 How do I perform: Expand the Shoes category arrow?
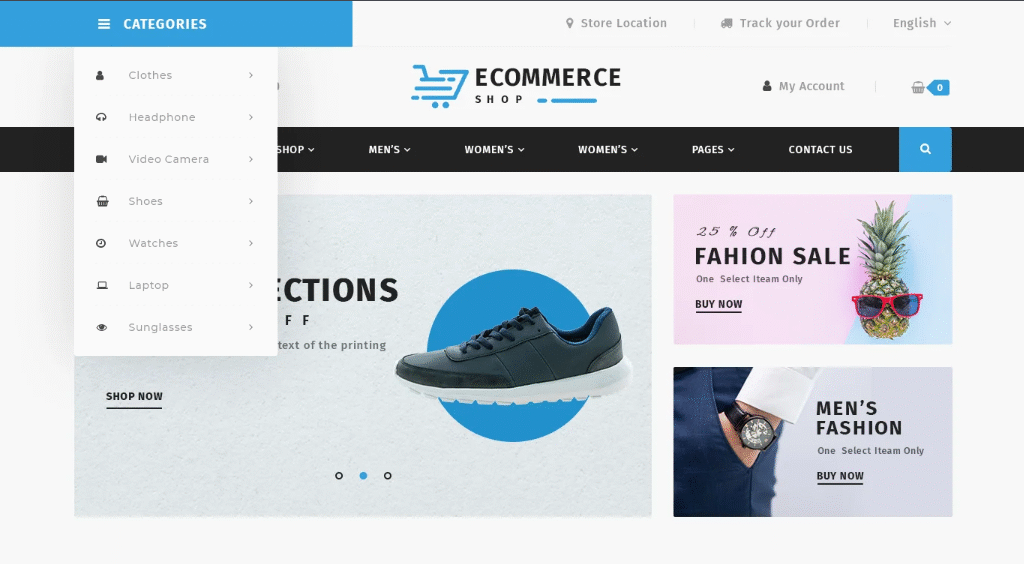tap(251, 202)
